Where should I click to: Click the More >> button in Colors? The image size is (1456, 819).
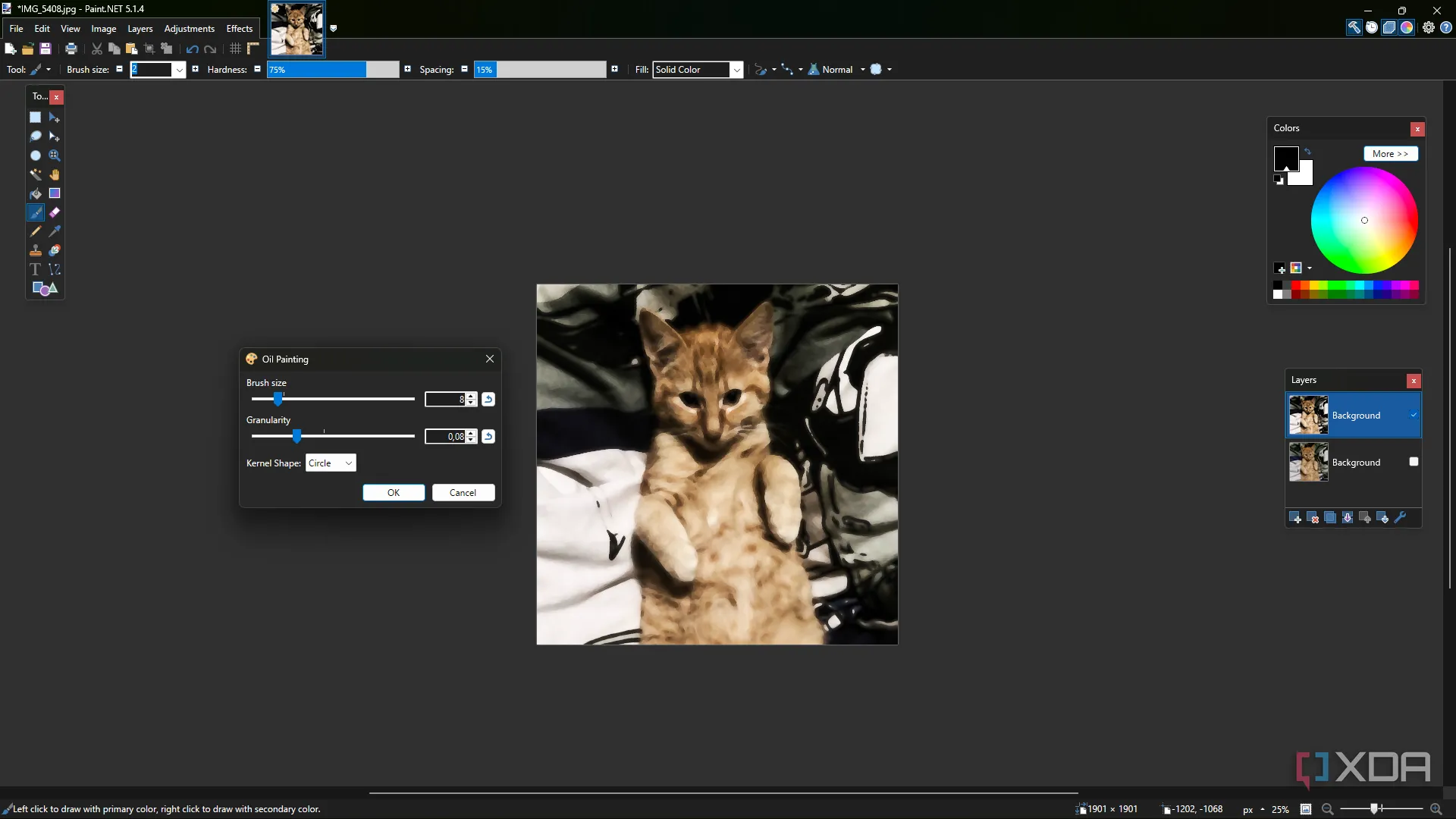(x=1391, y=154)
